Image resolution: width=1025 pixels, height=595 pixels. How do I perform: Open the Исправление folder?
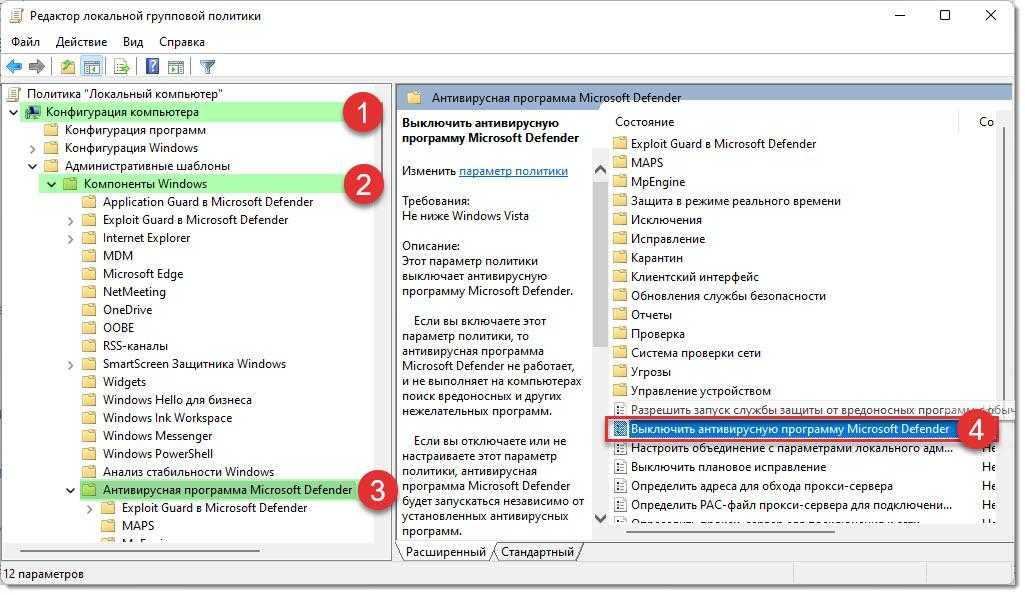668,239
